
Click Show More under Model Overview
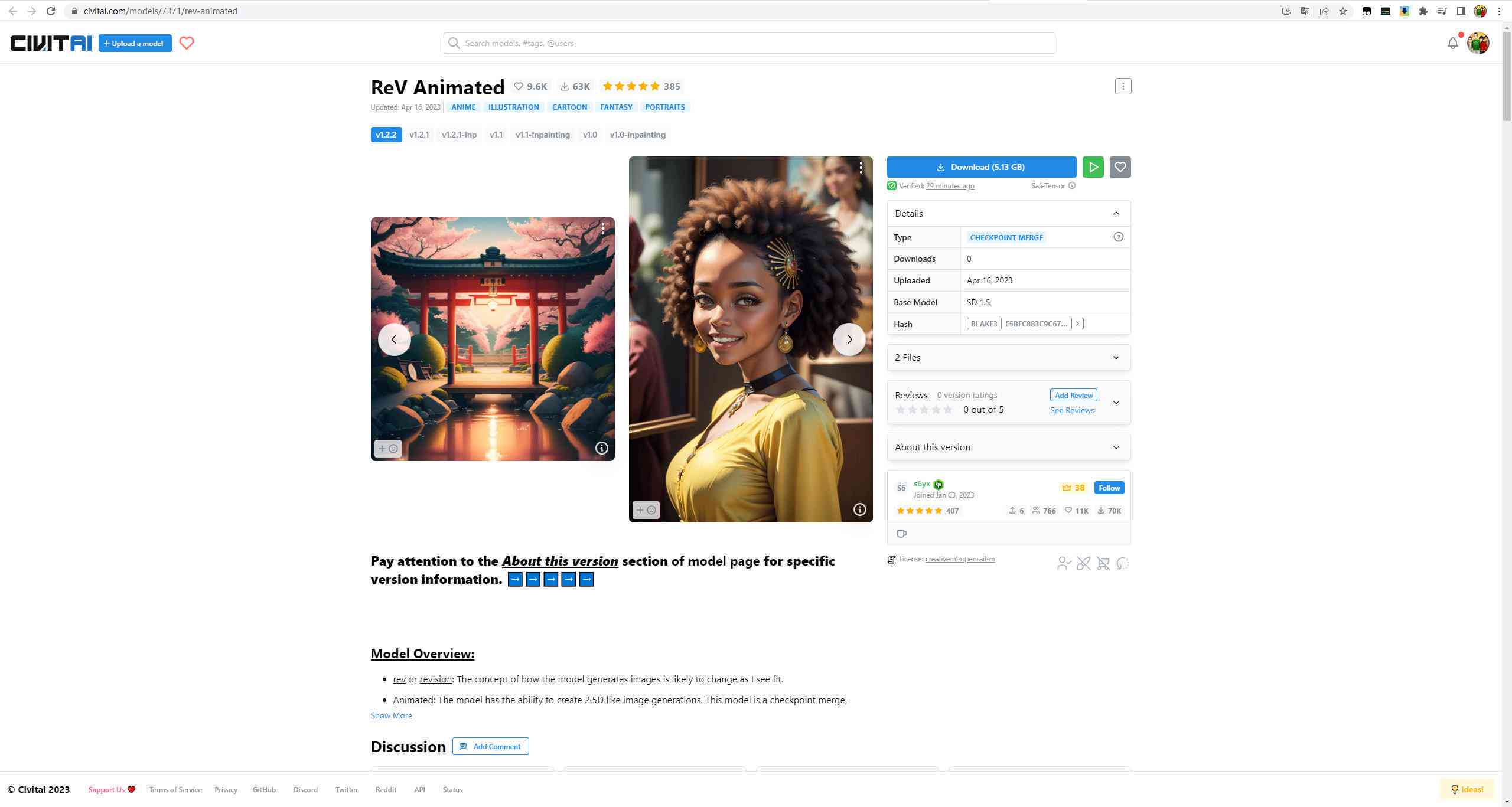(x=391, y=715)
